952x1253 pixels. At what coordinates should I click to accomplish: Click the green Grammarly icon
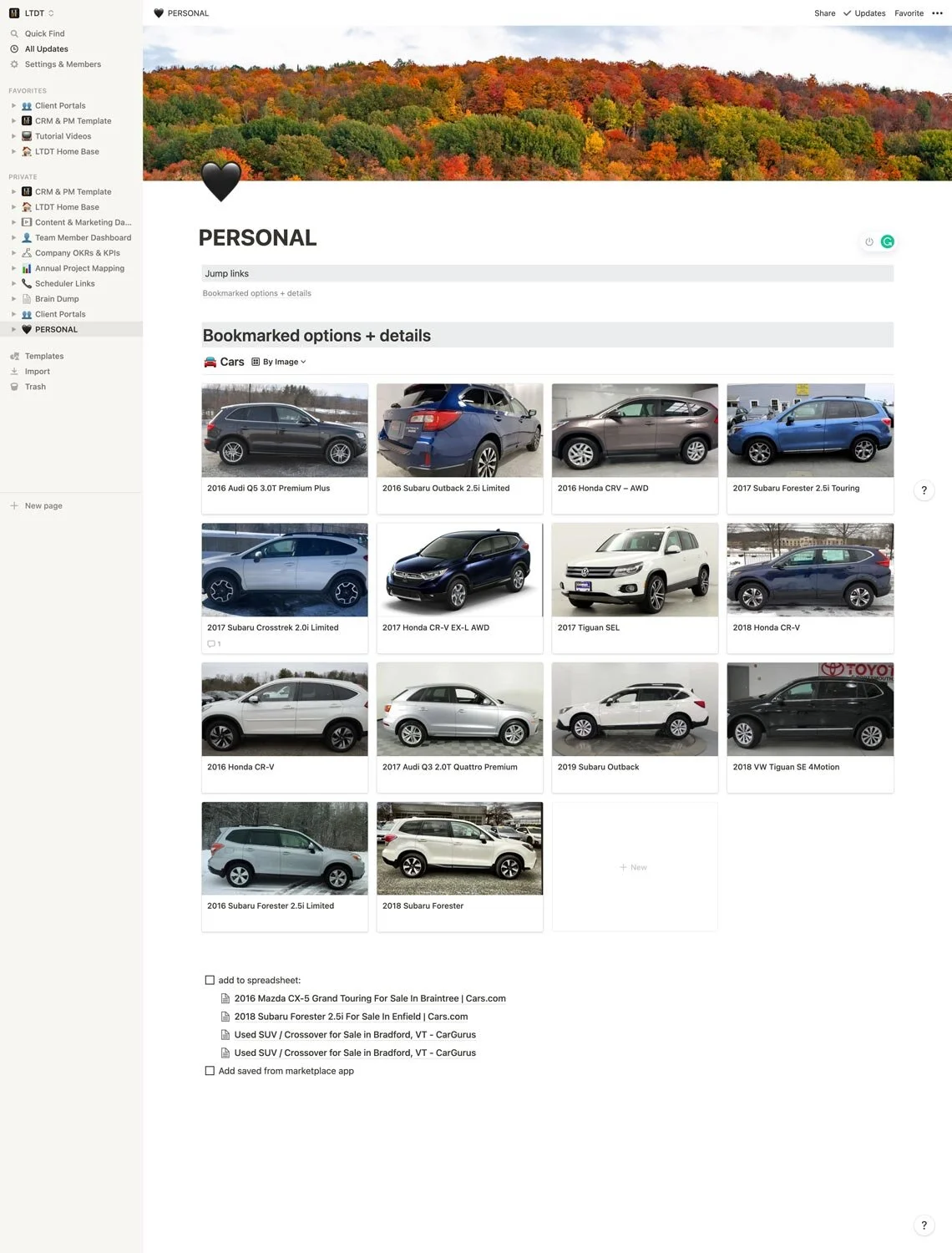pyautogui.click(x=888, y=241)
